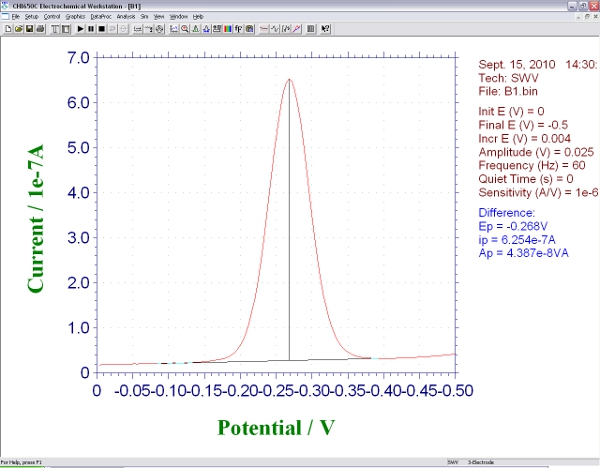600x468 pixels.
Task: Click the New file toolbar icon
Action: pos(9,29)
